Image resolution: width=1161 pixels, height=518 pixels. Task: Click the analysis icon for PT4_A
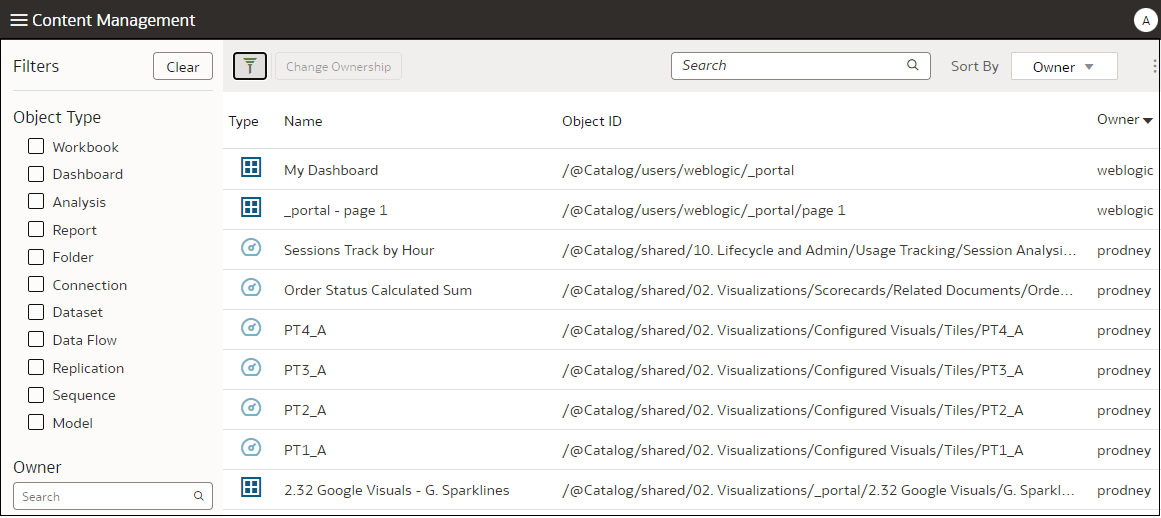(x=252, y=329)
